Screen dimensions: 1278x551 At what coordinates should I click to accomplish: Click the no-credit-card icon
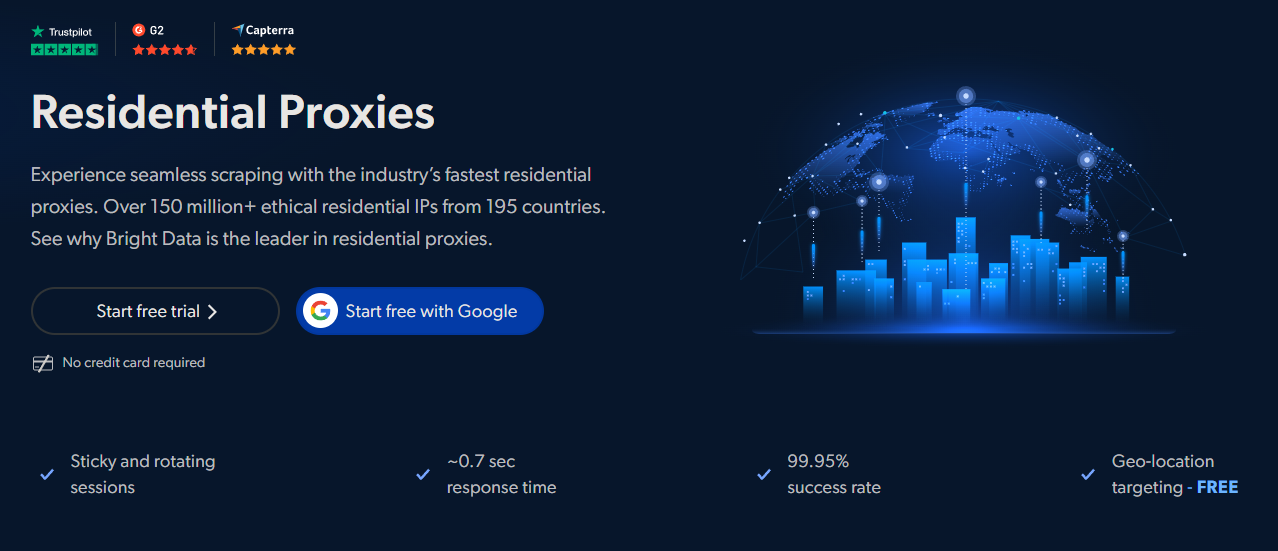[x=42, y=363]
